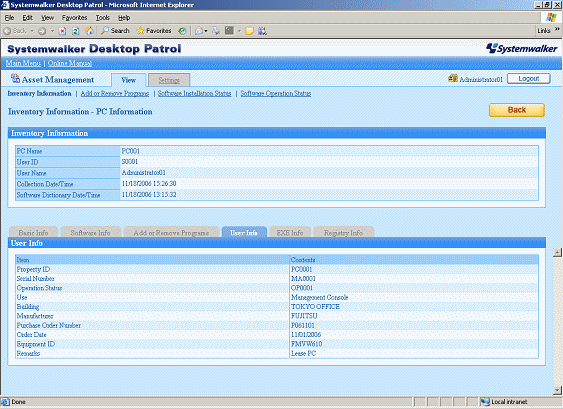The width and height of the screenshot is (563, 409).
Task: Open Add or Remove Programs link
Action: 115,93
